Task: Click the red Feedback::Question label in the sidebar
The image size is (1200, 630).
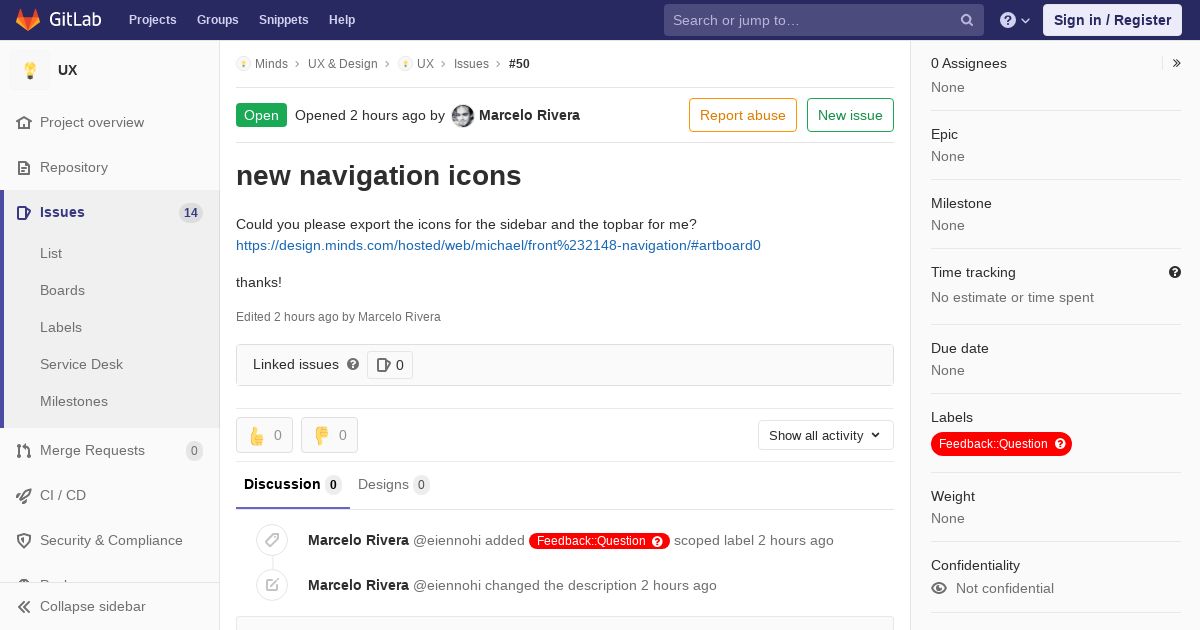Action: pos(1001,444)
